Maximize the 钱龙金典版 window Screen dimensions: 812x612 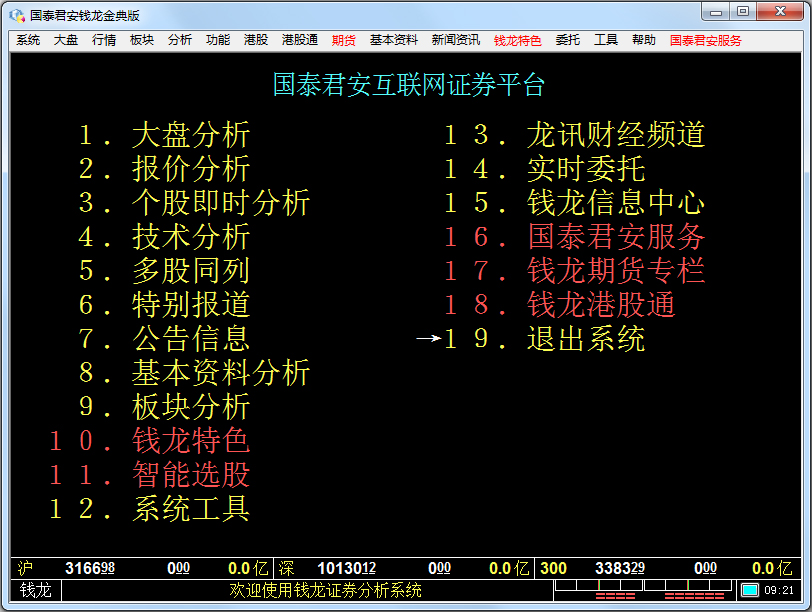(x=743, y=12)
